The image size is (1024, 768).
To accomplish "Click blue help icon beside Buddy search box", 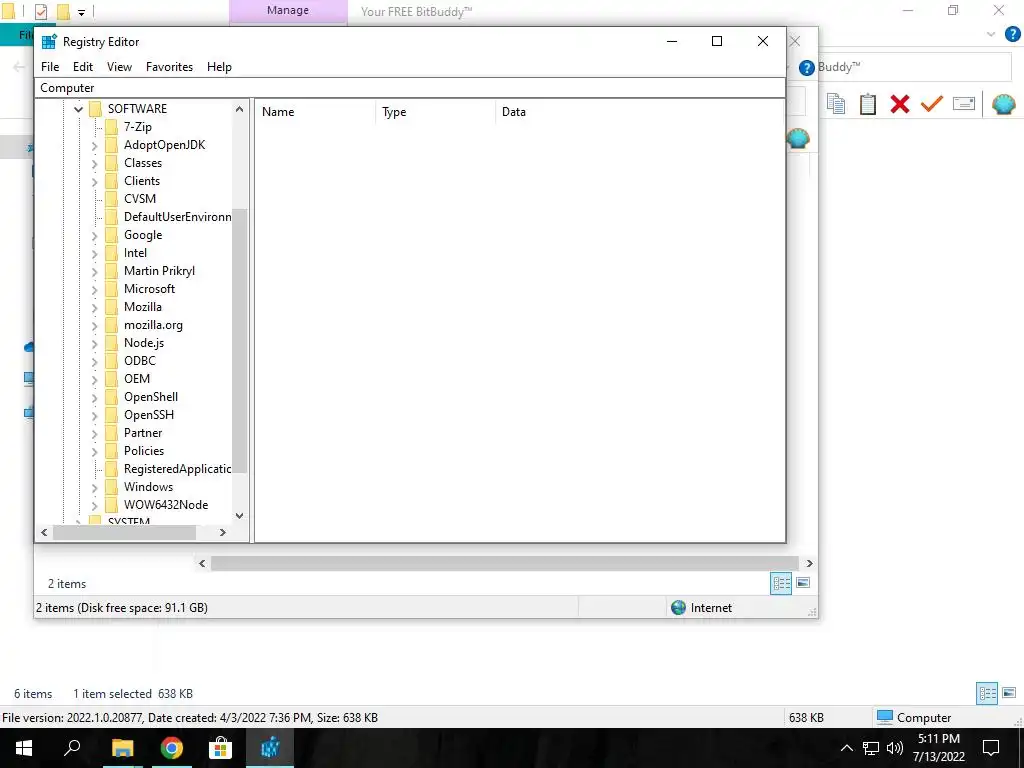I will point(807,68).
